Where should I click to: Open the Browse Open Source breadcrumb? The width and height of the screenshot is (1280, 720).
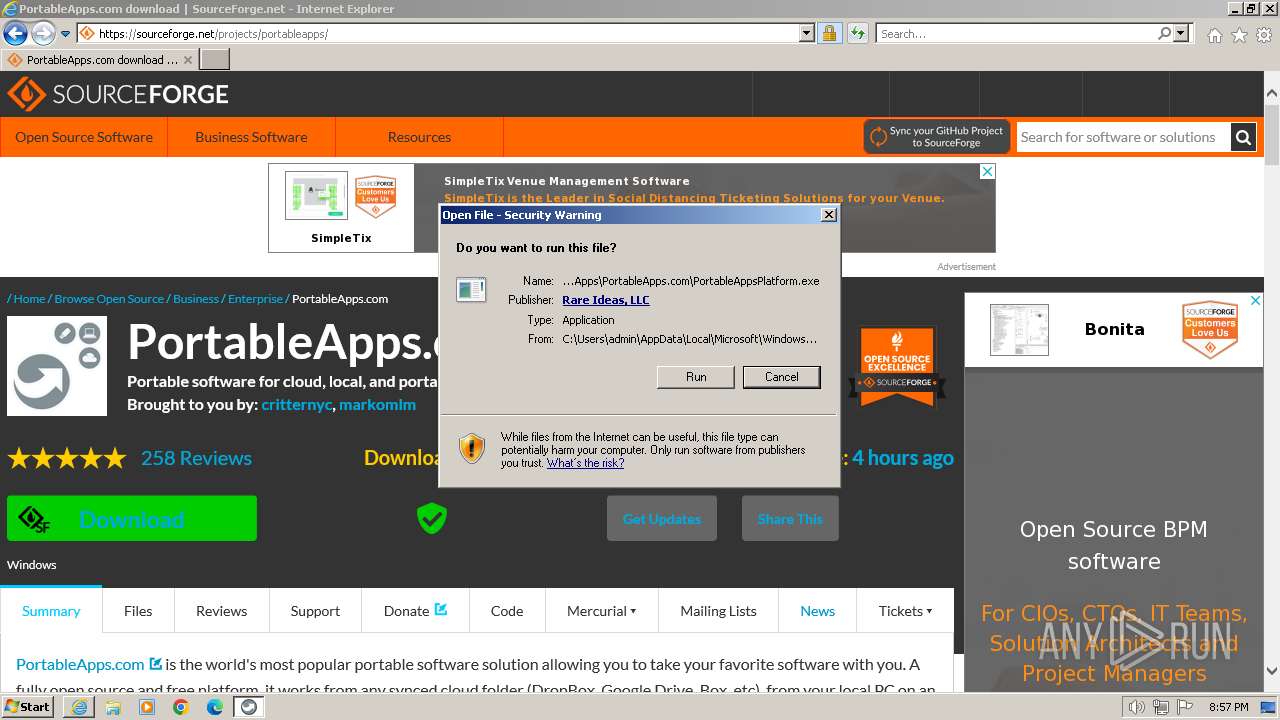click(109, 299)
